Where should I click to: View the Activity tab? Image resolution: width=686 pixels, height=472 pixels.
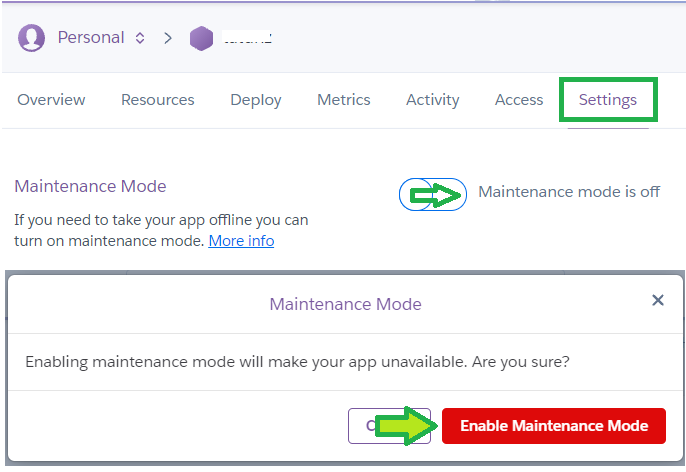[432, 100]
